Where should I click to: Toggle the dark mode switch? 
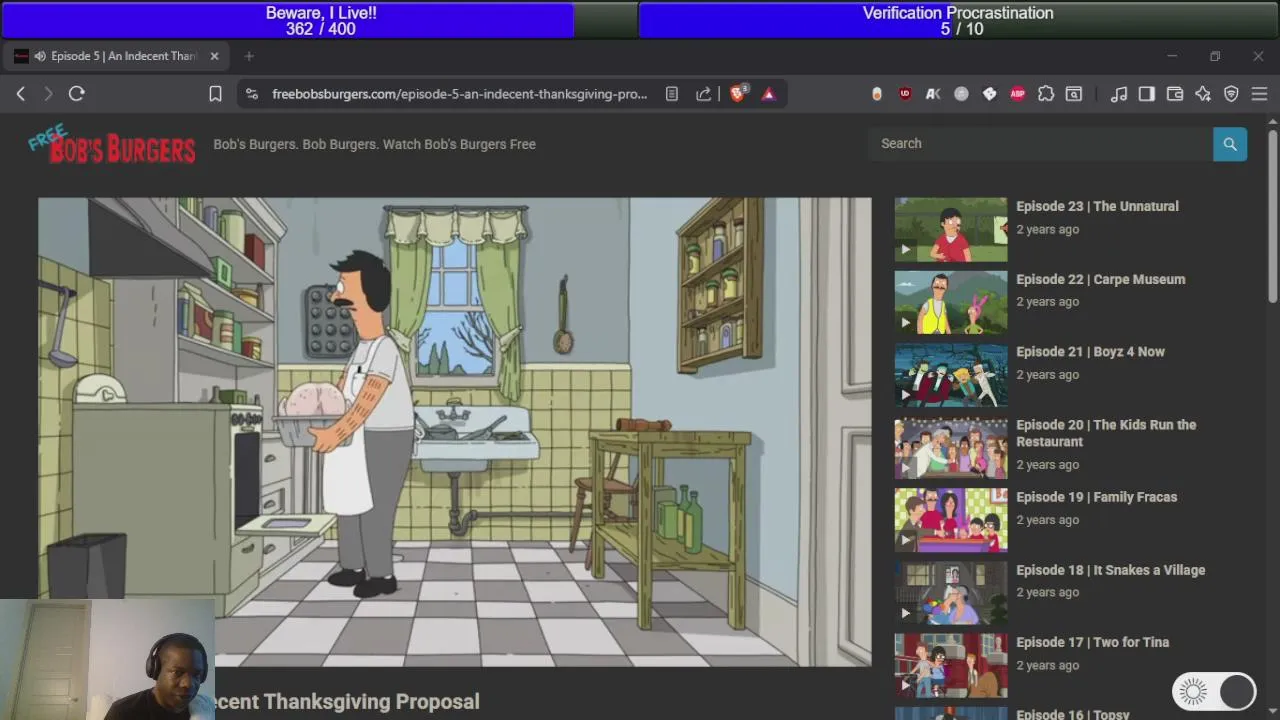point(1214,691)
